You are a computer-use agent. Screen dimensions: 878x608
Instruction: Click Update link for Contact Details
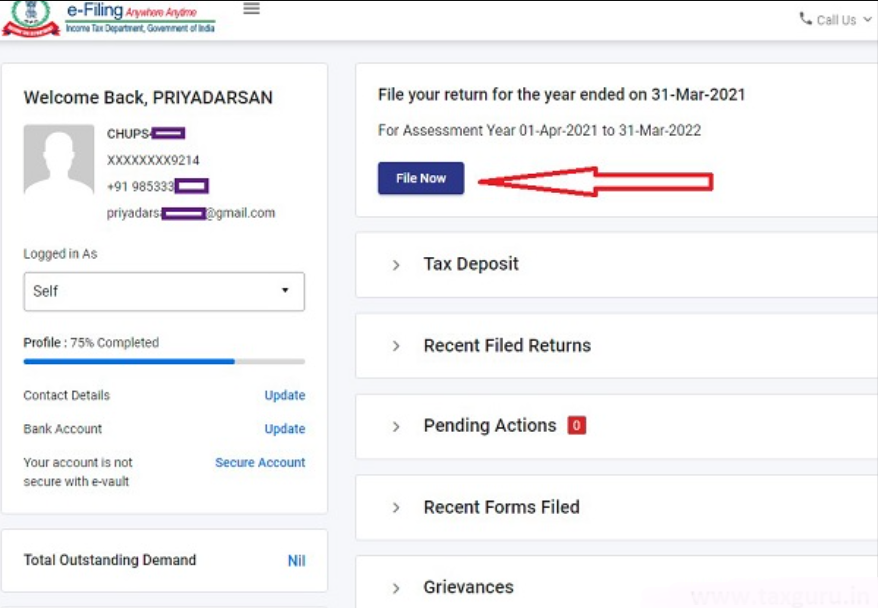(284, 395)
